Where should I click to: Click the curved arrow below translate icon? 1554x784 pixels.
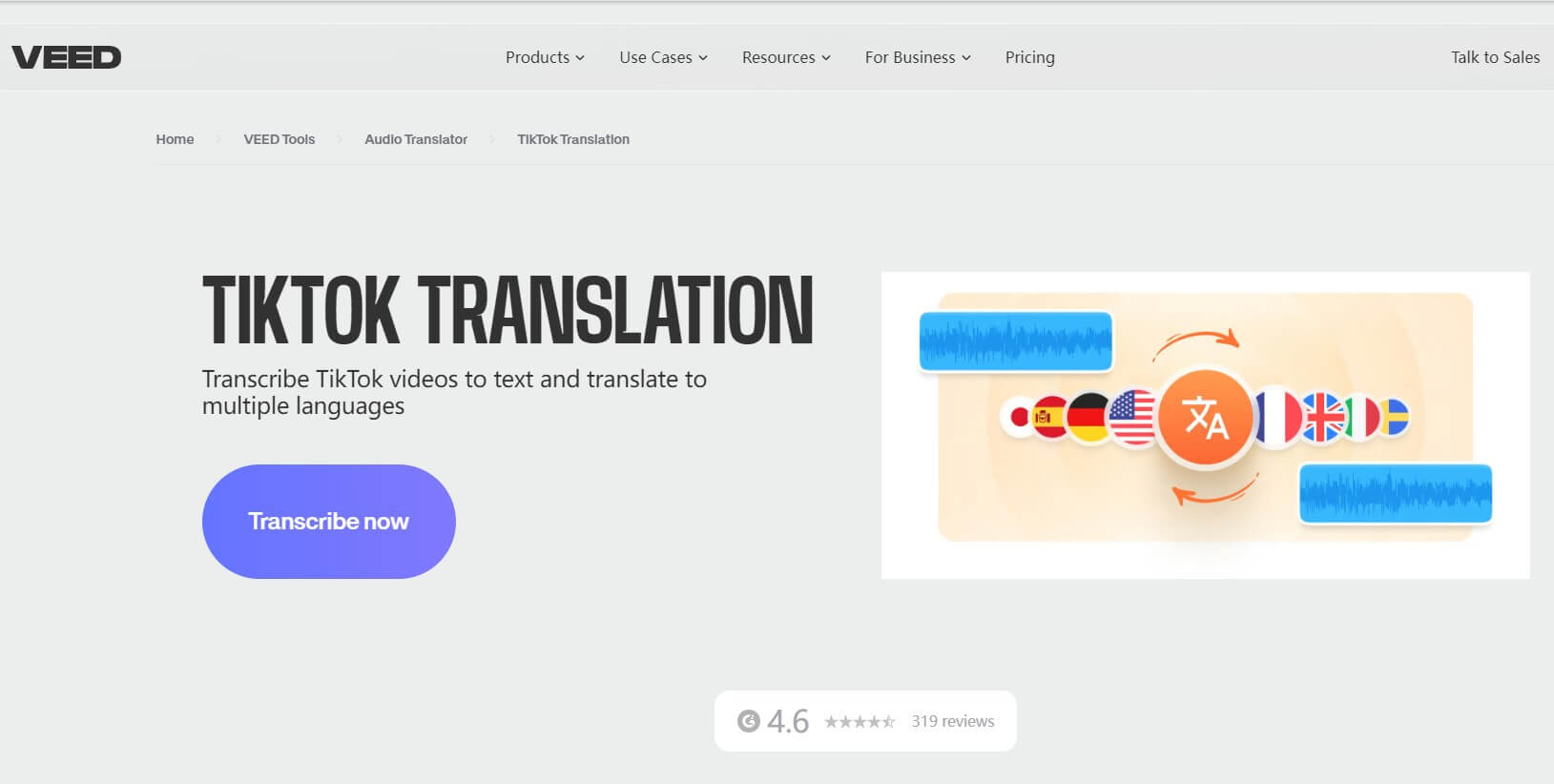click(1215, 489)
